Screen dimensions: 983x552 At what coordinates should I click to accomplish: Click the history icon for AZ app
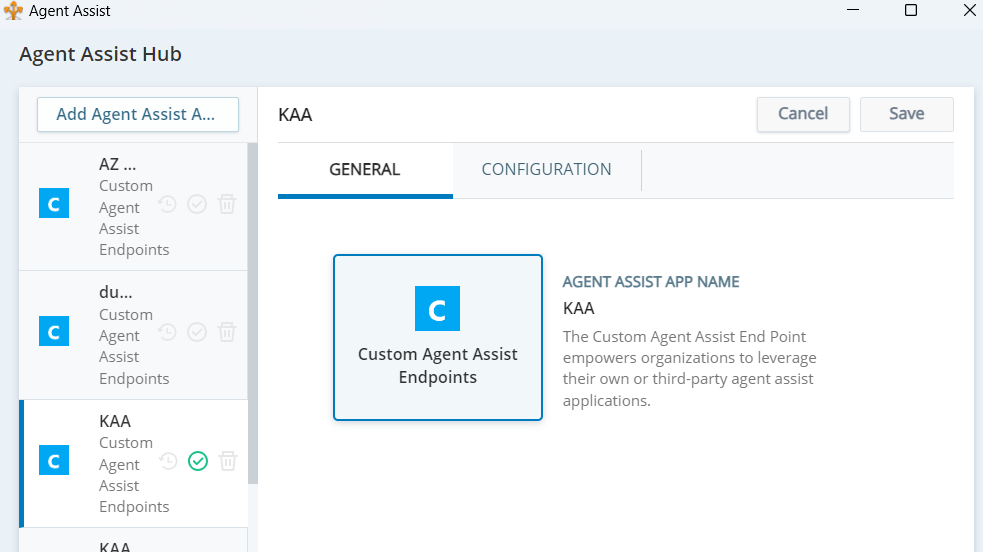(168, 204)
